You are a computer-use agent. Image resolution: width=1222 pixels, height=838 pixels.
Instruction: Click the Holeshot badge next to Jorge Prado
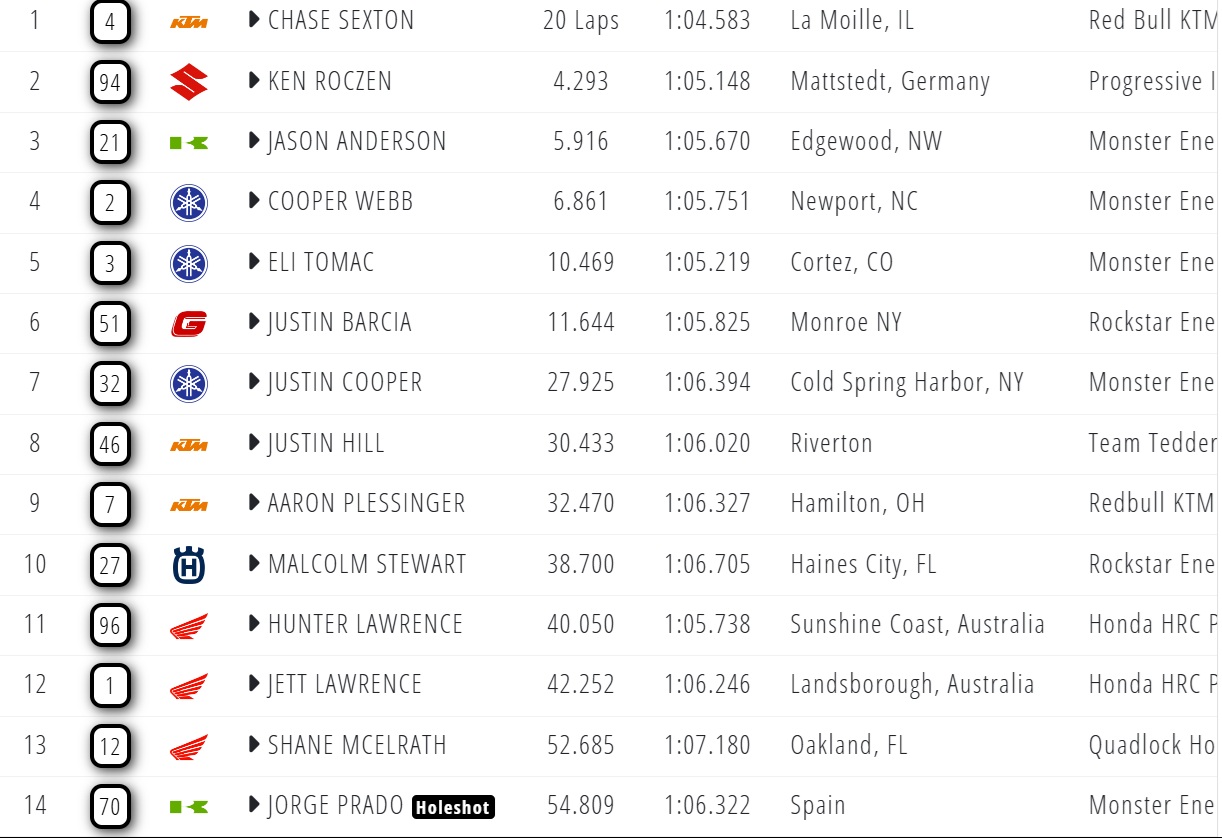(x=453, y=807)
